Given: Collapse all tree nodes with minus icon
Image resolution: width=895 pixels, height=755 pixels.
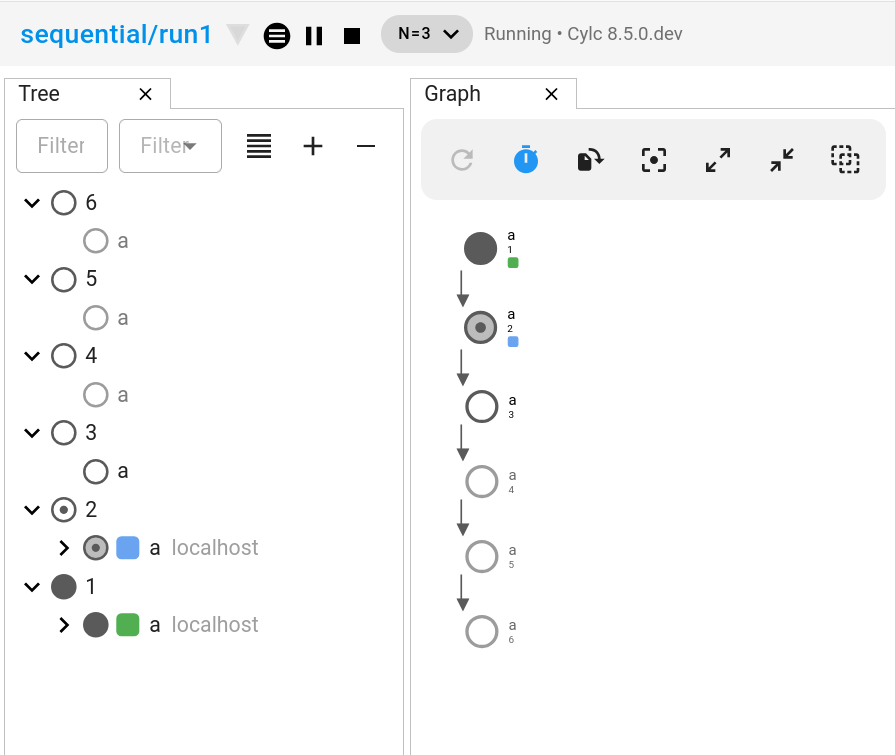Looking at the screenshot, I should point(366,146).
